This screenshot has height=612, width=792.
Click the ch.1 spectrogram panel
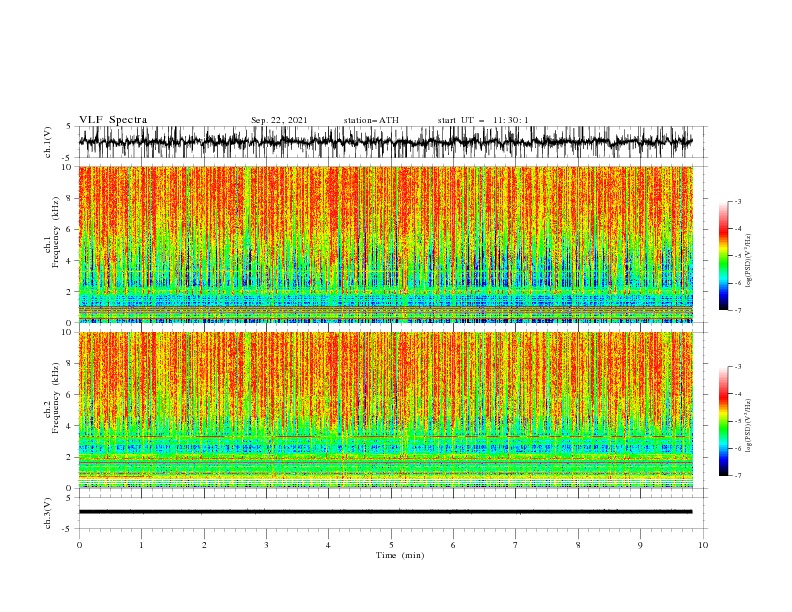tap(386, 244)
